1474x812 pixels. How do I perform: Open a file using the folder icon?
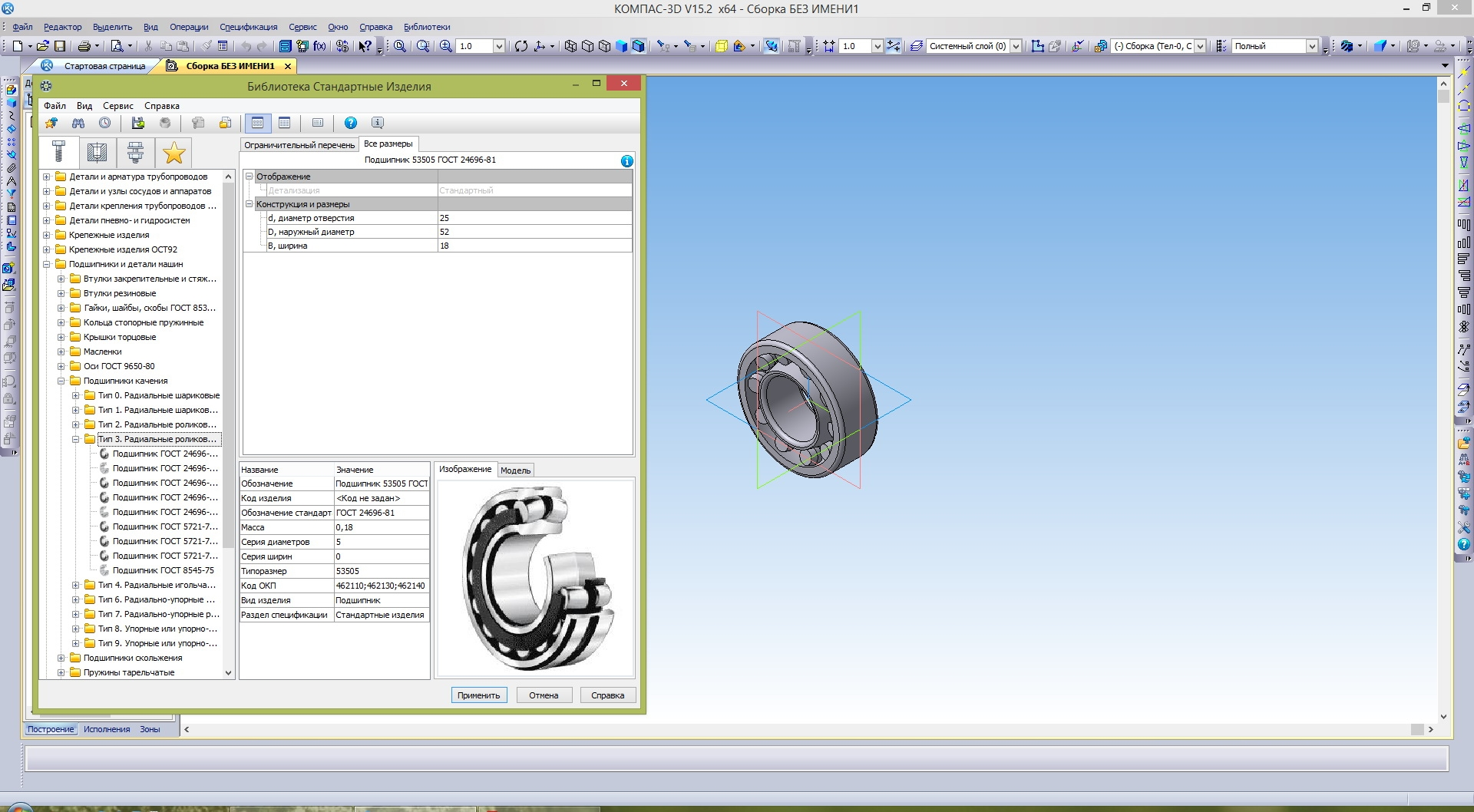click(x=43, y=46)
